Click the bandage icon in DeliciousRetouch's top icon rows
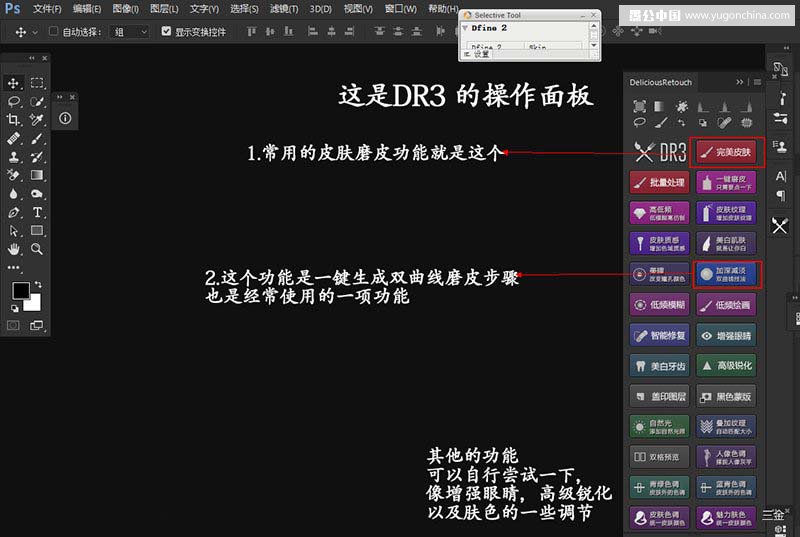Screen dimensions: 800x537 (724, 122)
